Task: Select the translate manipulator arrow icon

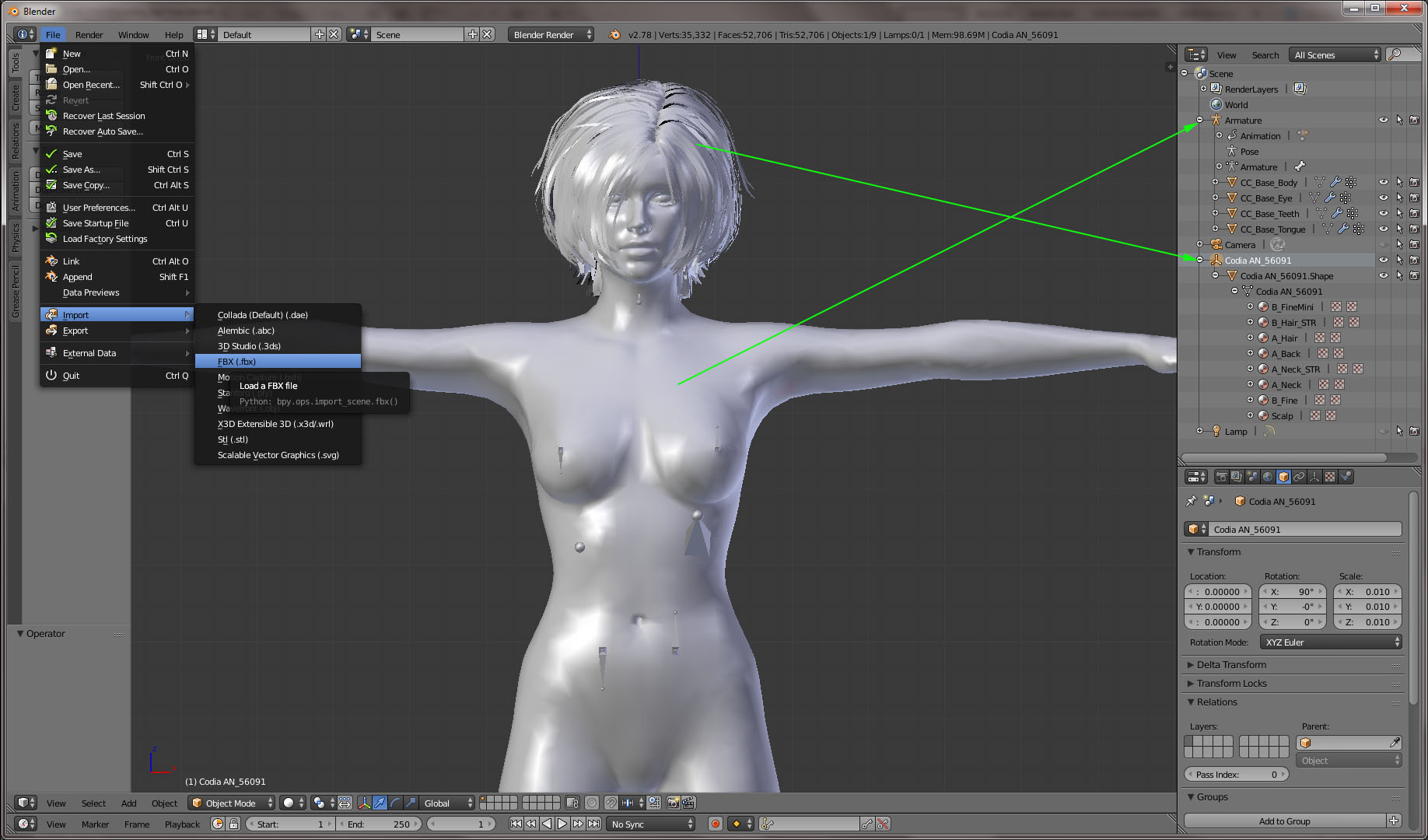Action: coord(380,803)
